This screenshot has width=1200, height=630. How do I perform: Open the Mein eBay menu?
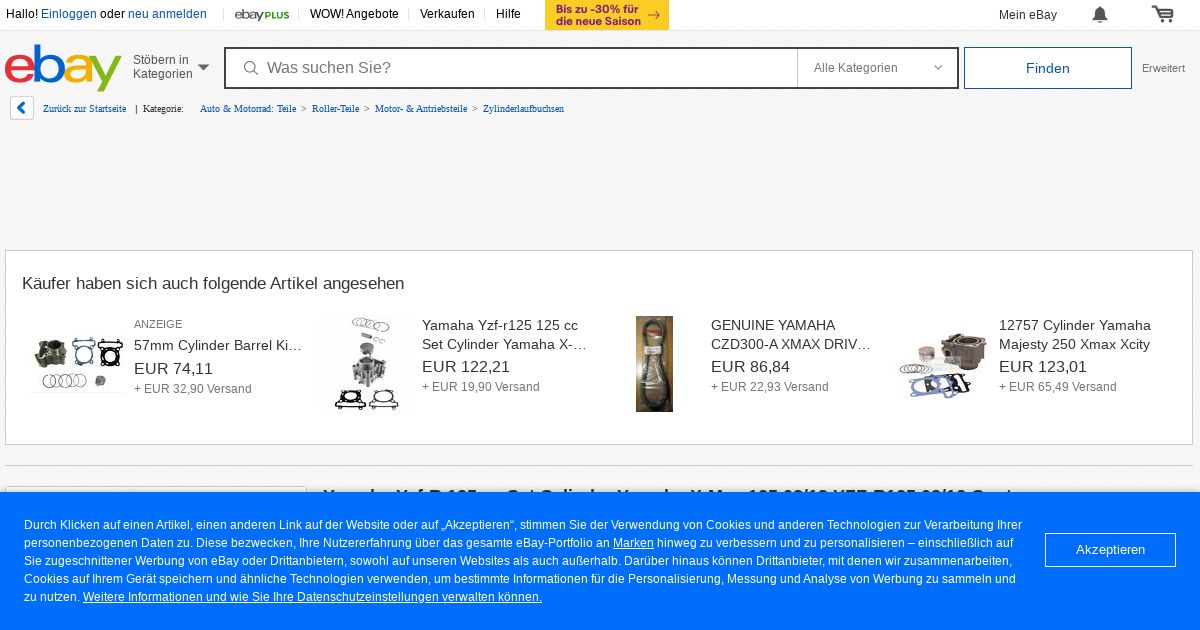1028,14
